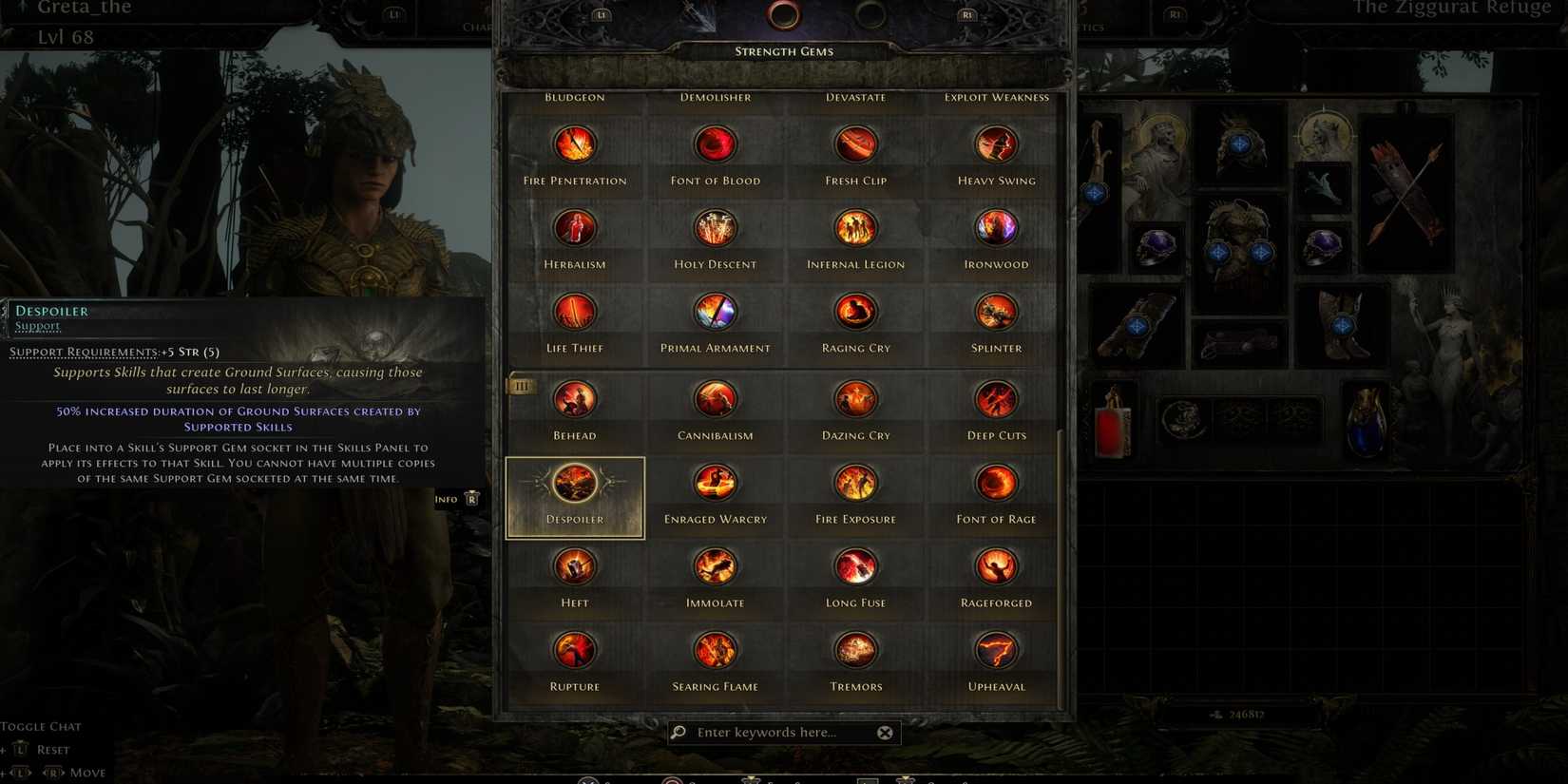This screenshot has height=784, width=1568.
Task: Click the Primal Armament gem icon
Action: coord(716,313)
